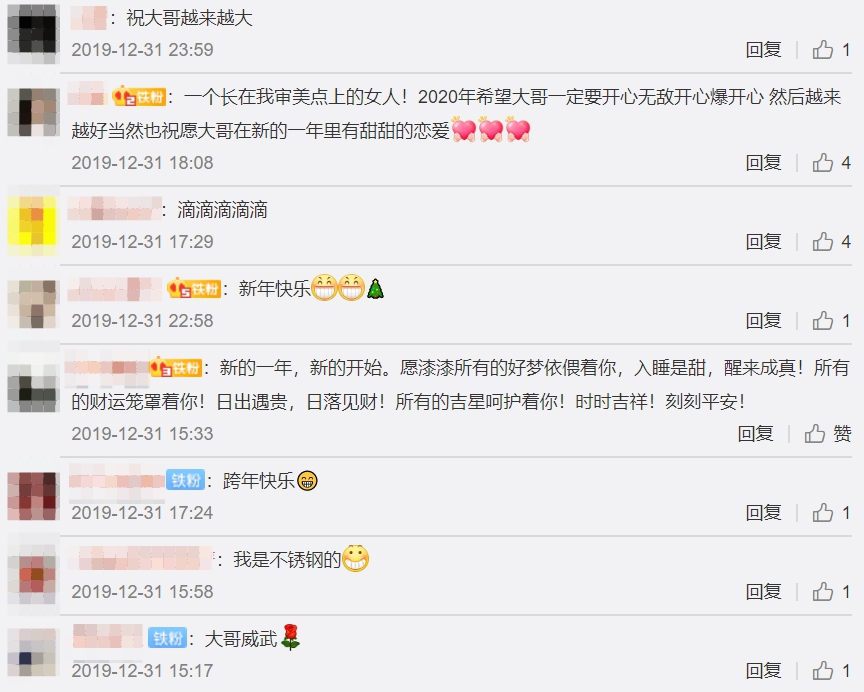Like the comment 祝大哥越来越大
Image resolution: width=864 pixels, height=692 pixels.
(x=831, y=50)
